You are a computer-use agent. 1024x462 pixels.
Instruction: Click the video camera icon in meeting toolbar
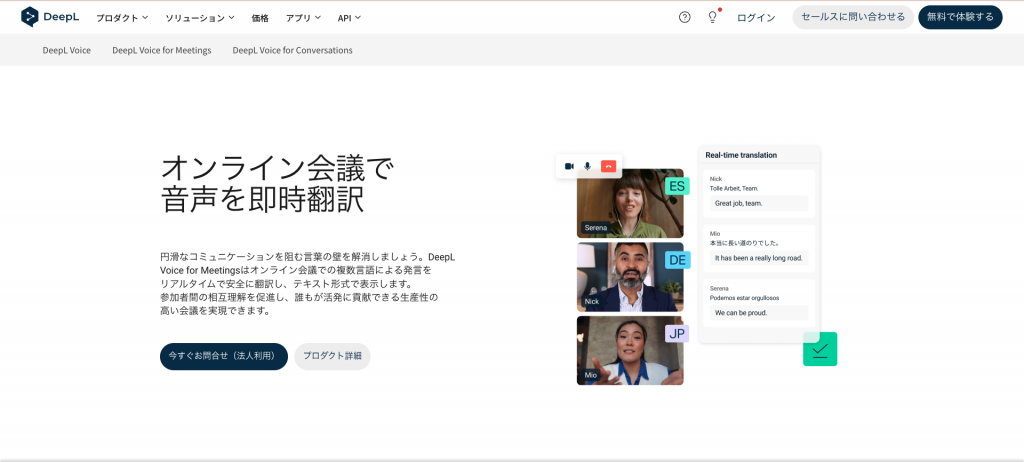tap(569, 167)
